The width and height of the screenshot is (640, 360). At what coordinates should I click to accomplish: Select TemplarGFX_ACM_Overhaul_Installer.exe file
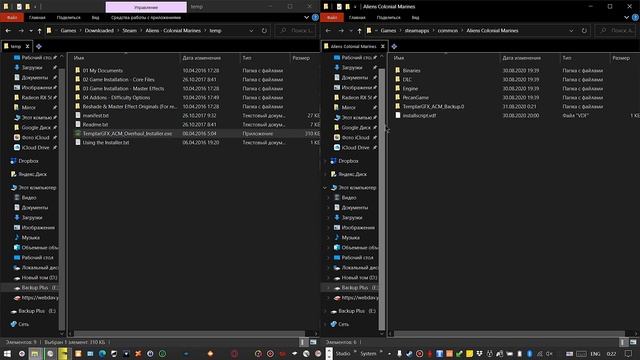click(127, 133)
